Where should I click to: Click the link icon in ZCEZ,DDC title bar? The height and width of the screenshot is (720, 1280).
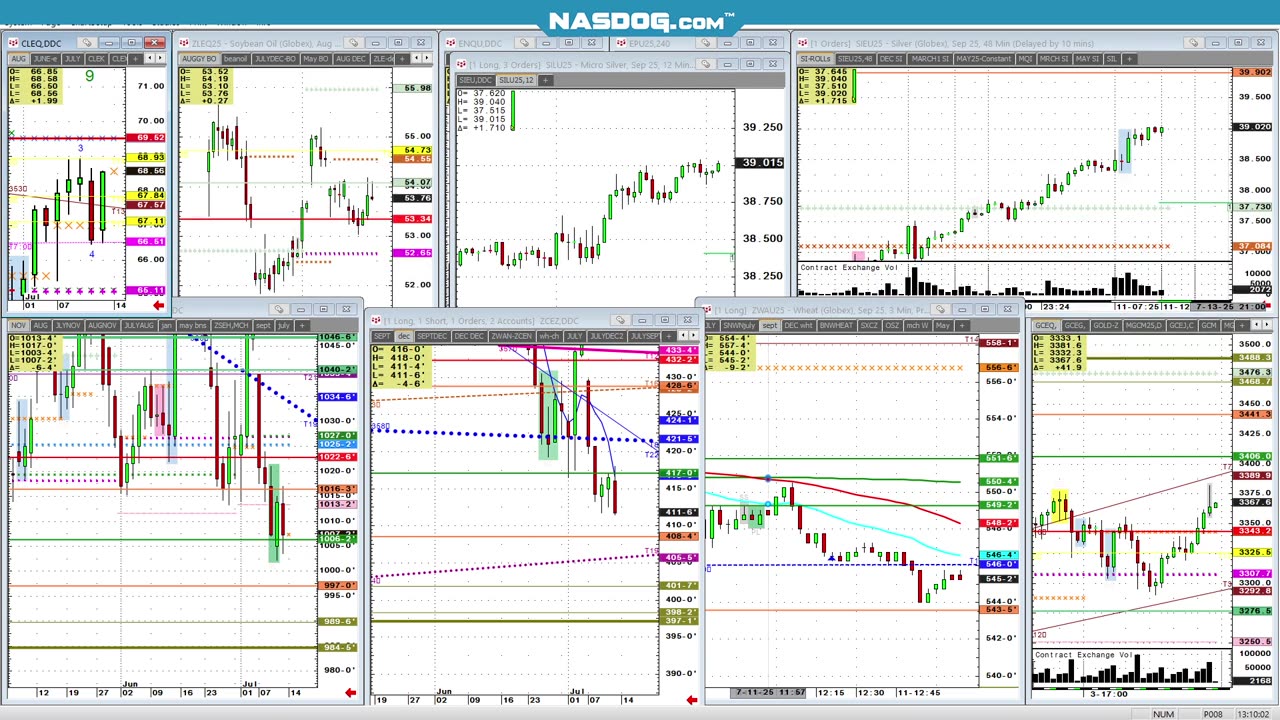(x=620, y=320)
